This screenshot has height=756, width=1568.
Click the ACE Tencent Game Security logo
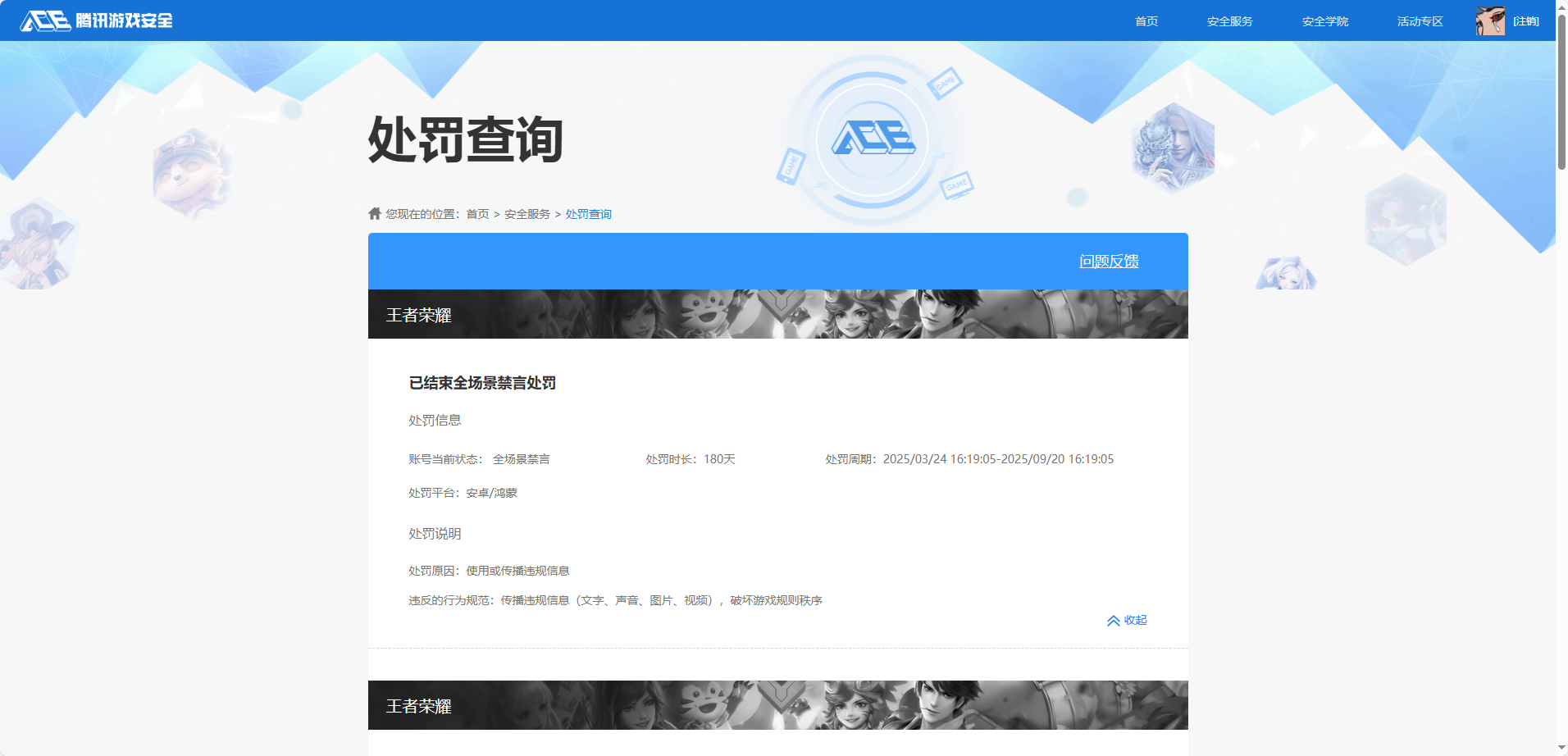(x=96, y=20)
